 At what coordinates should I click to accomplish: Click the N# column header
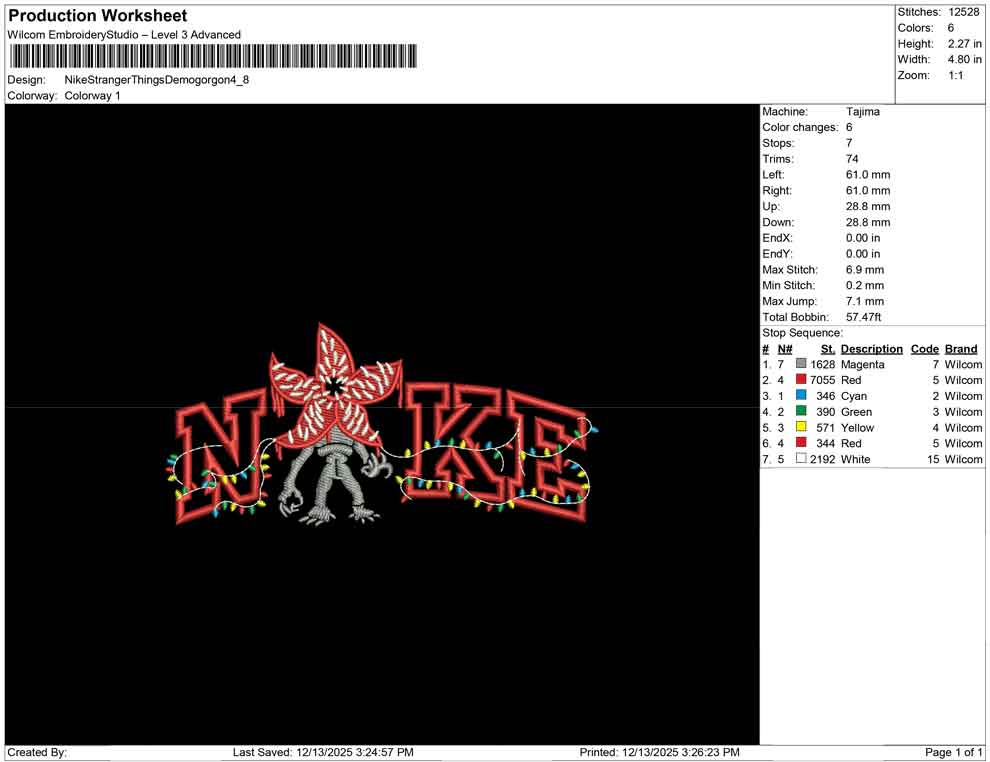point(785,349)
